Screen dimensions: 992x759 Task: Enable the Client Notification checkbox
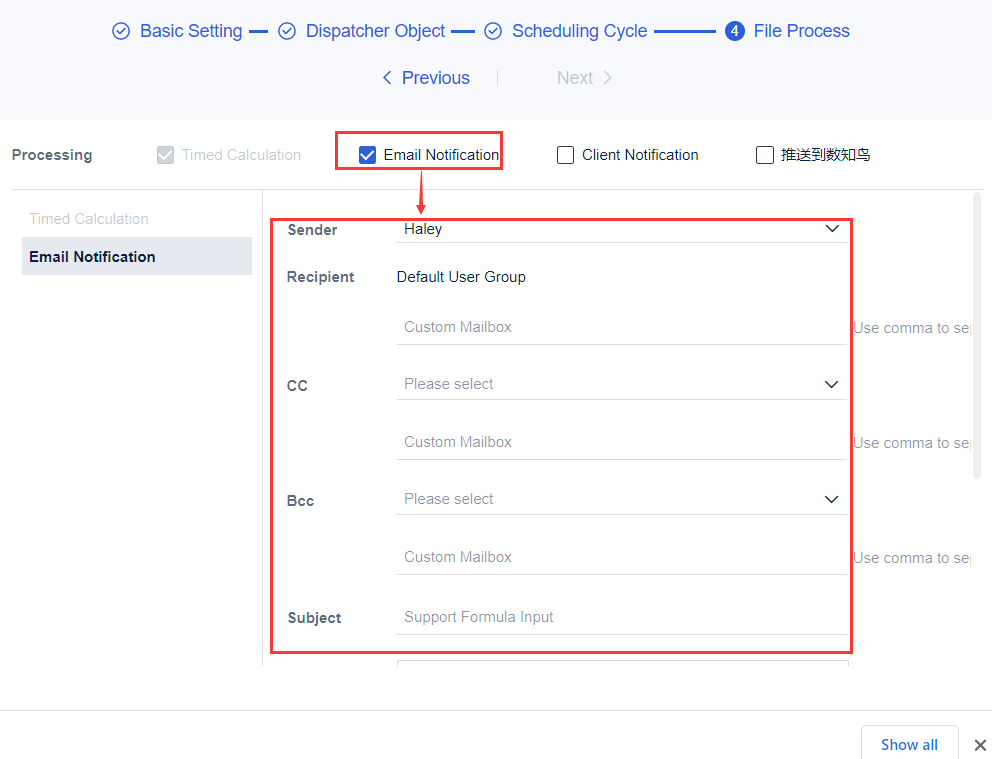(565, 155)
